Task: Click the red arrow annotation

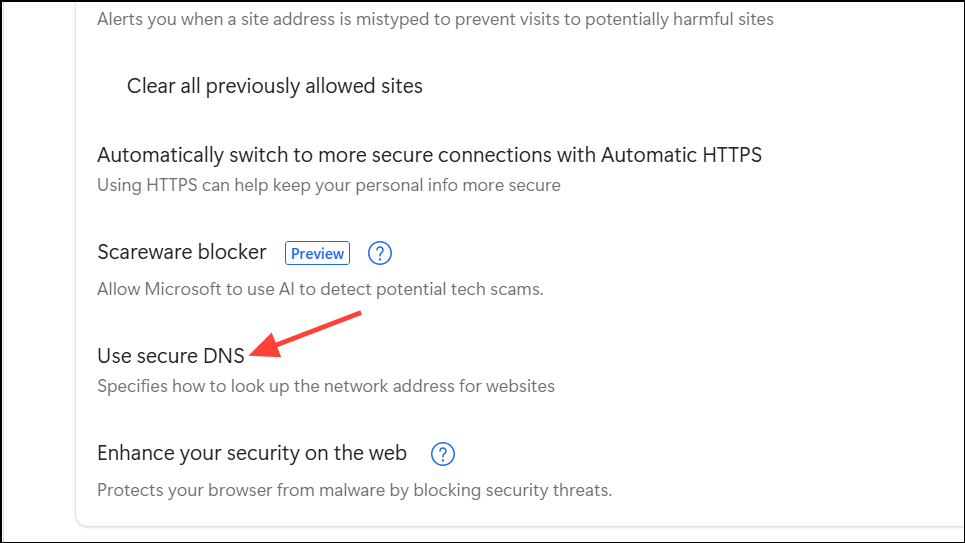Action: (306, 334)
